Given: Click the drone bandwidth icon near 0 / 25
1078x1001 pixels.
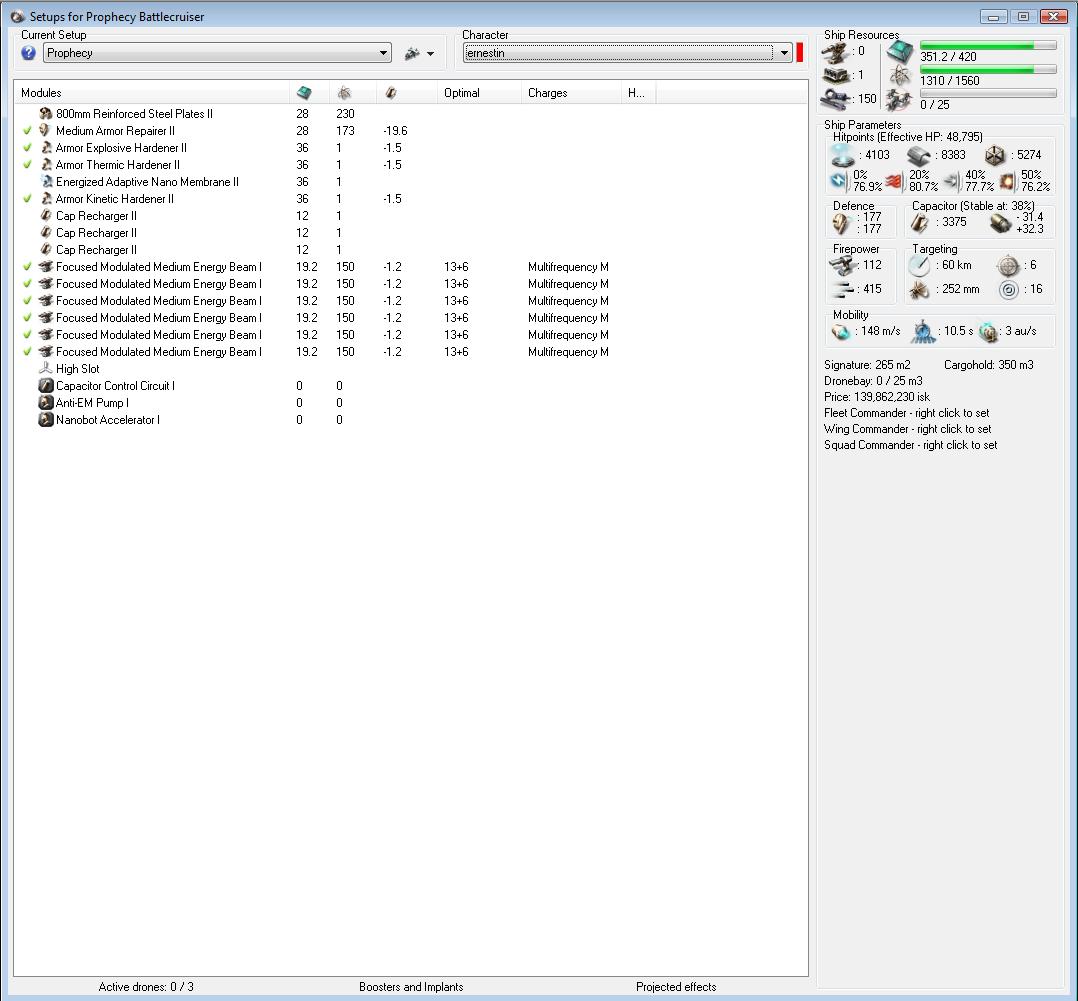Looking at the screenshot, I should click(x=899, y=100).
